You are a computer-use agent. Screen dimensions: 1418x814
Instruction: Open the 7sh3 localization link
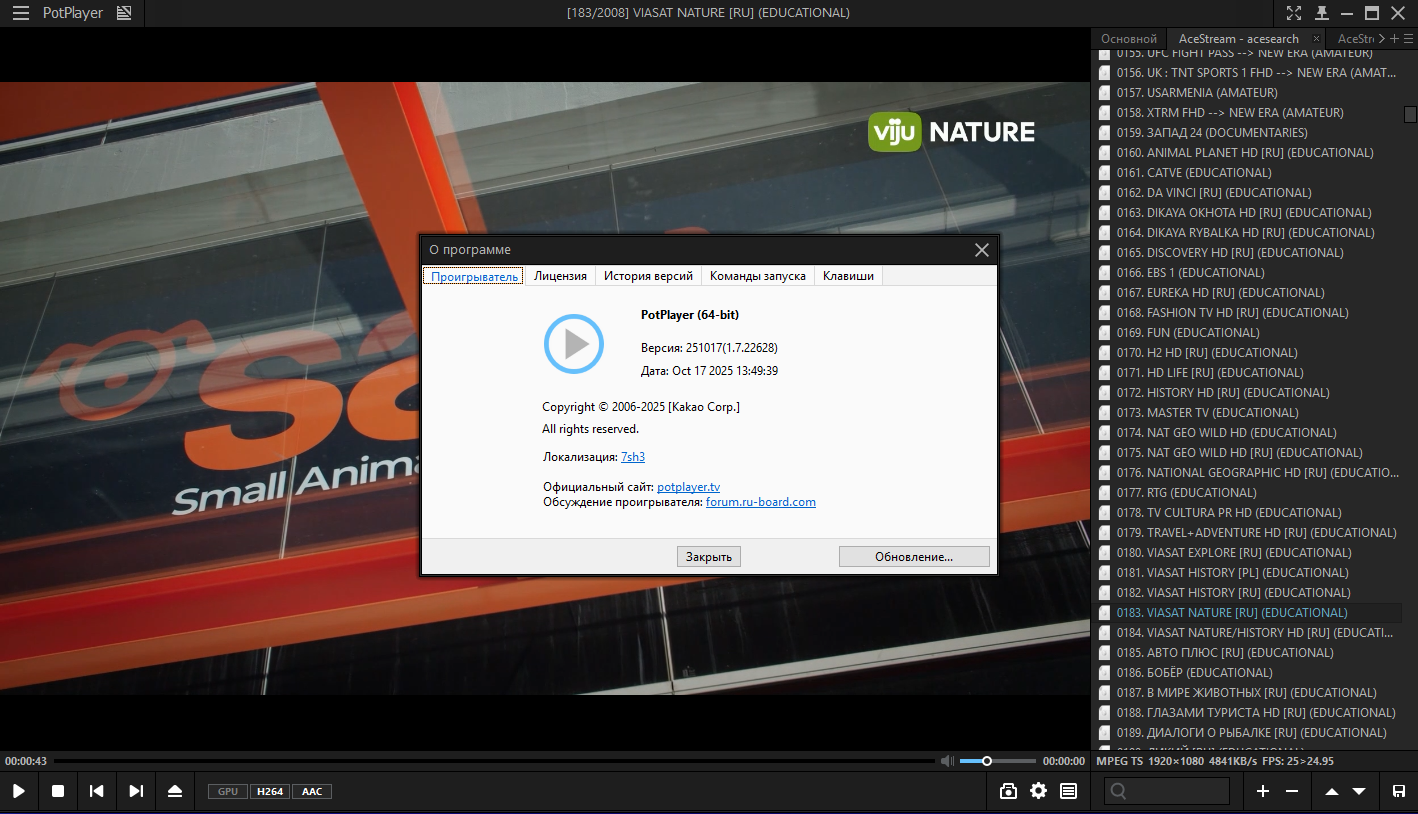click(x=633, y=457)
